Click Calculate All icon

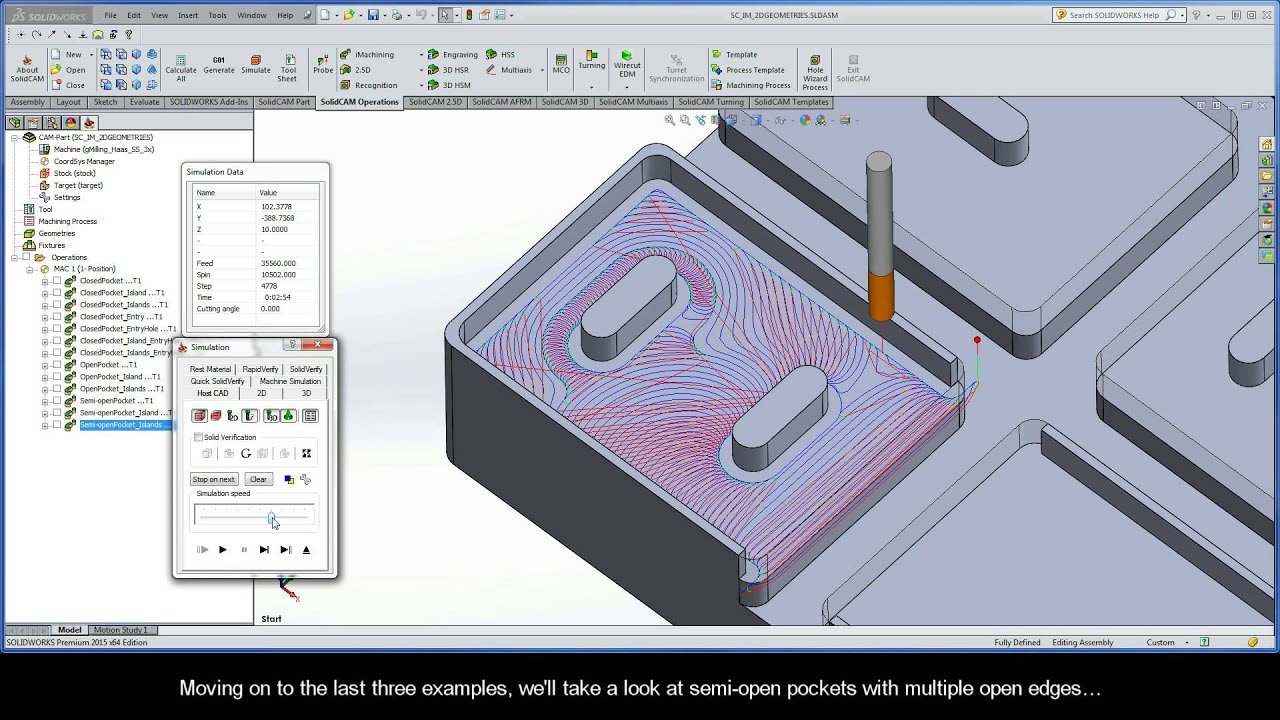181,68
